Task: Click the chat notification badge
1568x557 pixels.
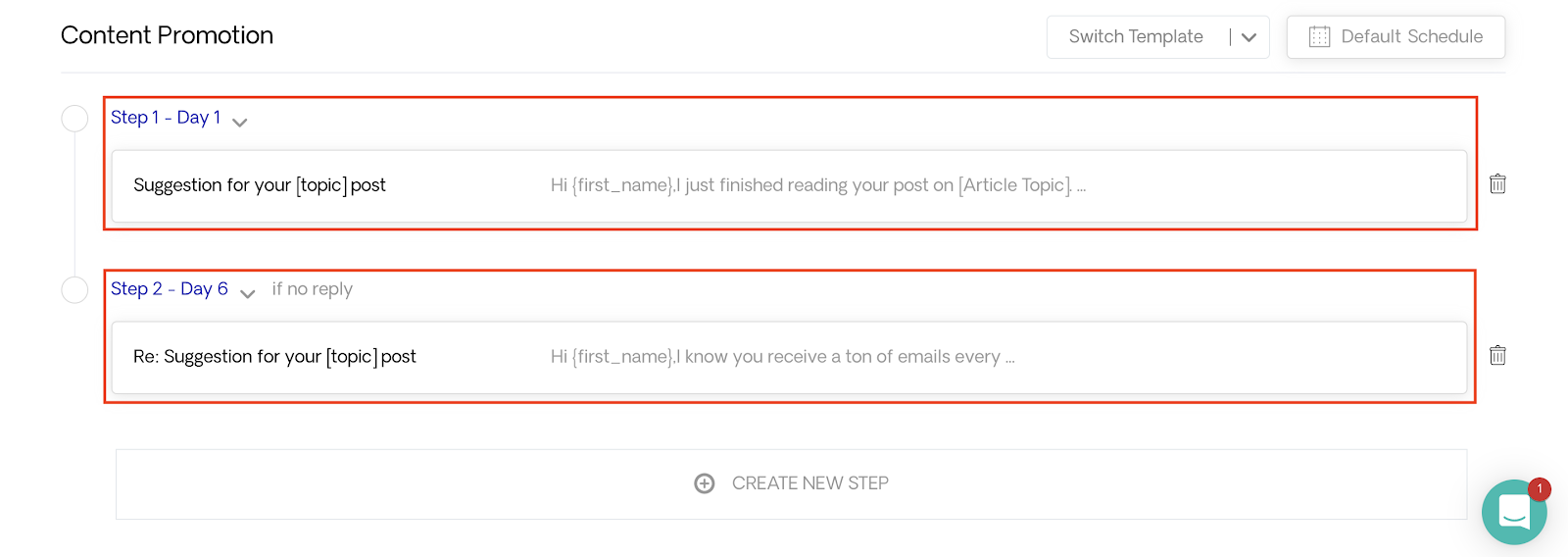Action: click(x=1540, y=488)
